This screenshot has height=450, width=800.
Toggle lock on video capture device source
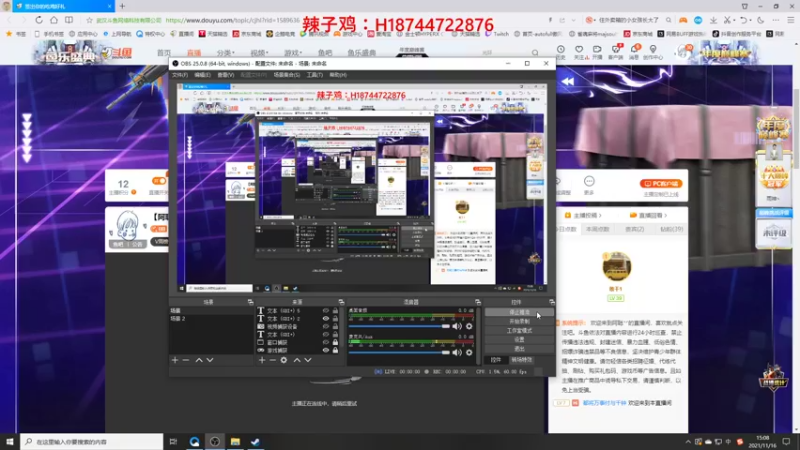click(335, 327)
